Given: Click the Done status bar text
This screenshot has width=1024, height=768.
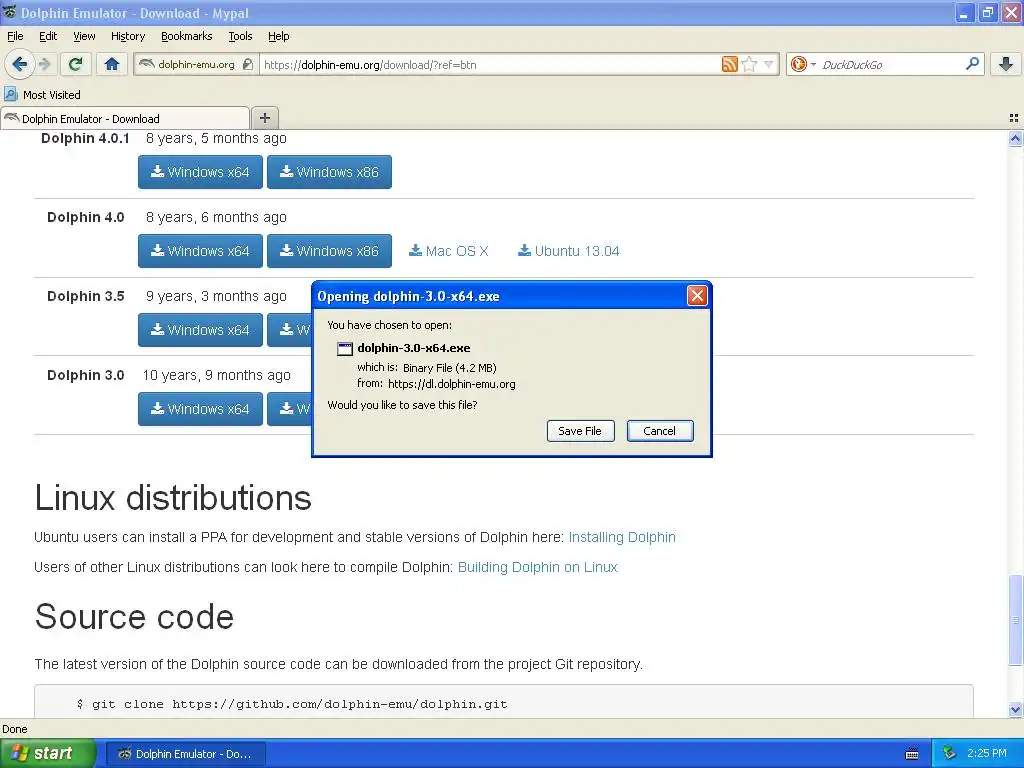Looking at the screenshot, I should click(x=14, y=729).
